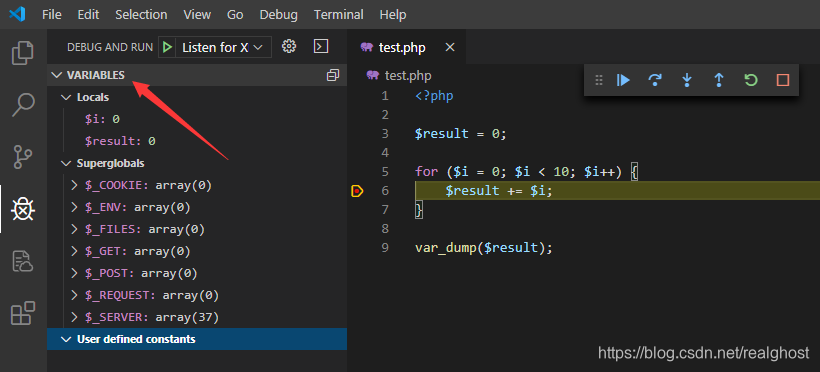Click the test.php breadcrumb
This screenshot has height=372, width=820.
[408, 75]
